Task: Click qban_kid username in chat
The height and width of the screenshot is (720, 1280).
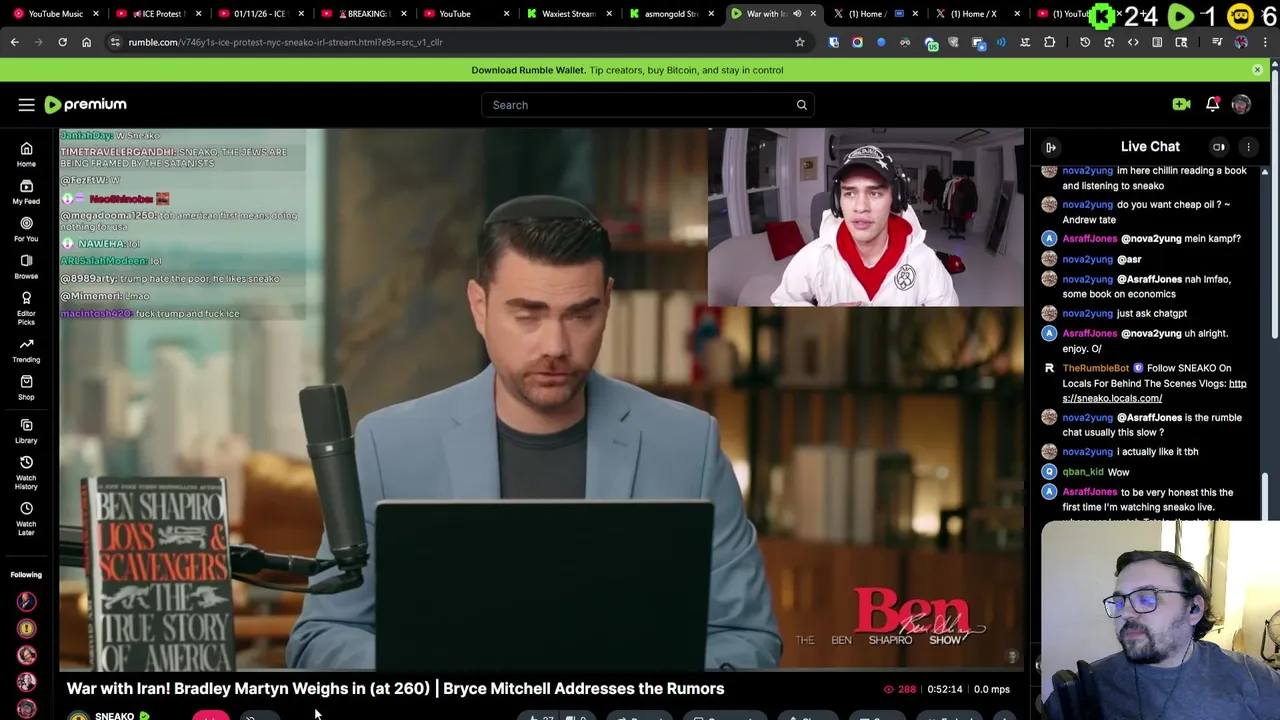Action: pos(1083,472)
